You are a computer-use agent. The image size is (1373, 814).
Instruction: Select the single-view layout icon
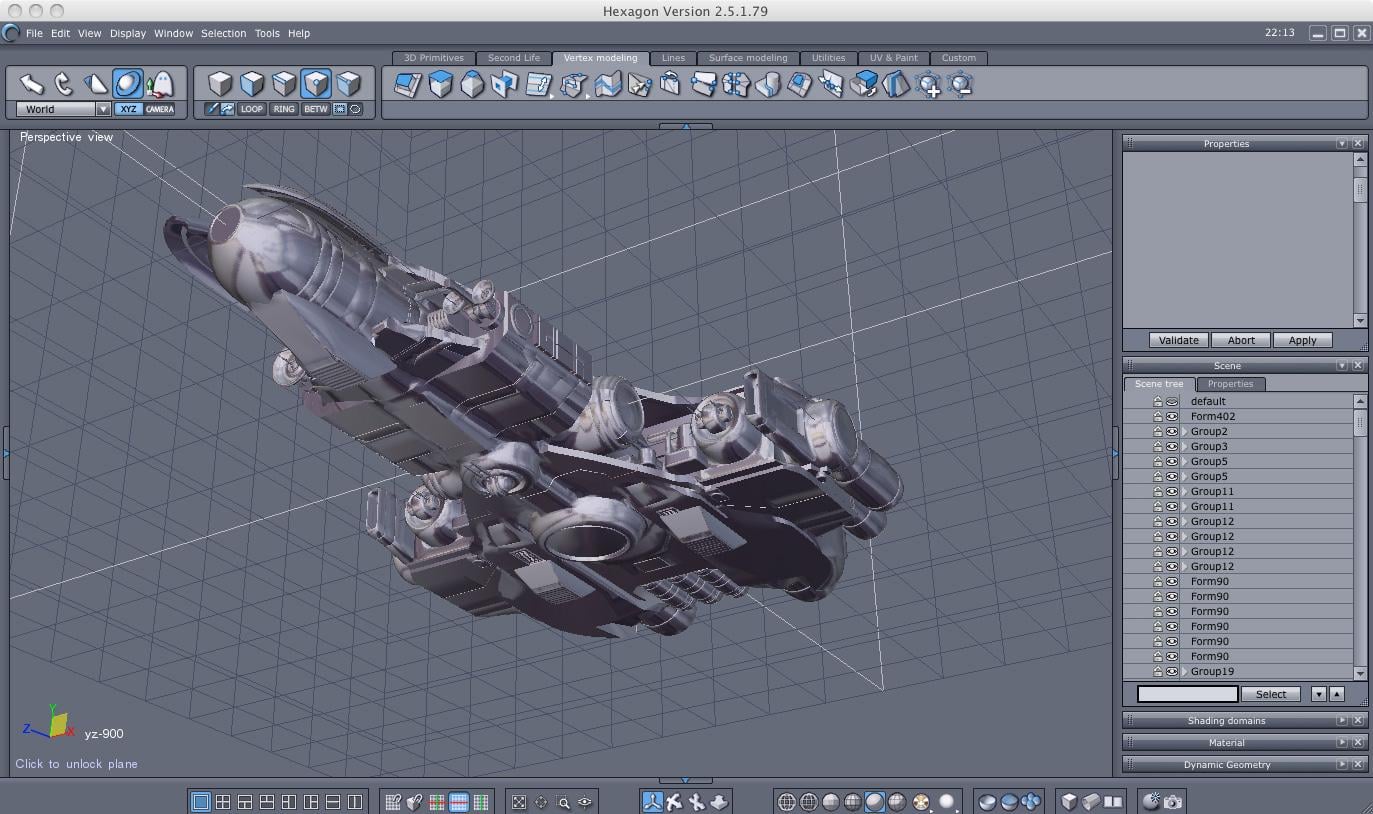coord(201,801)
